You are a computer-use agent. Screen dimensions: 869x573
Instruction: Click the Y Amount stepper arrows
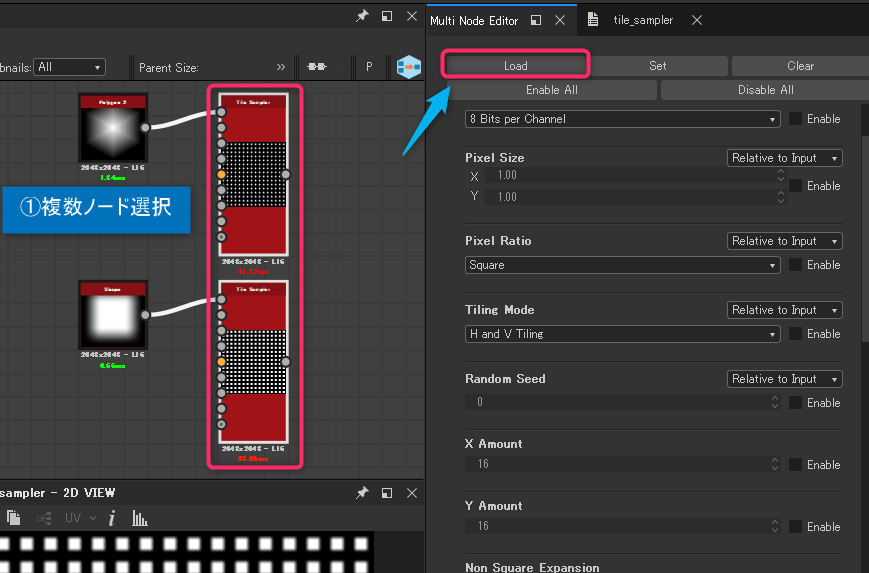[775, 526]
